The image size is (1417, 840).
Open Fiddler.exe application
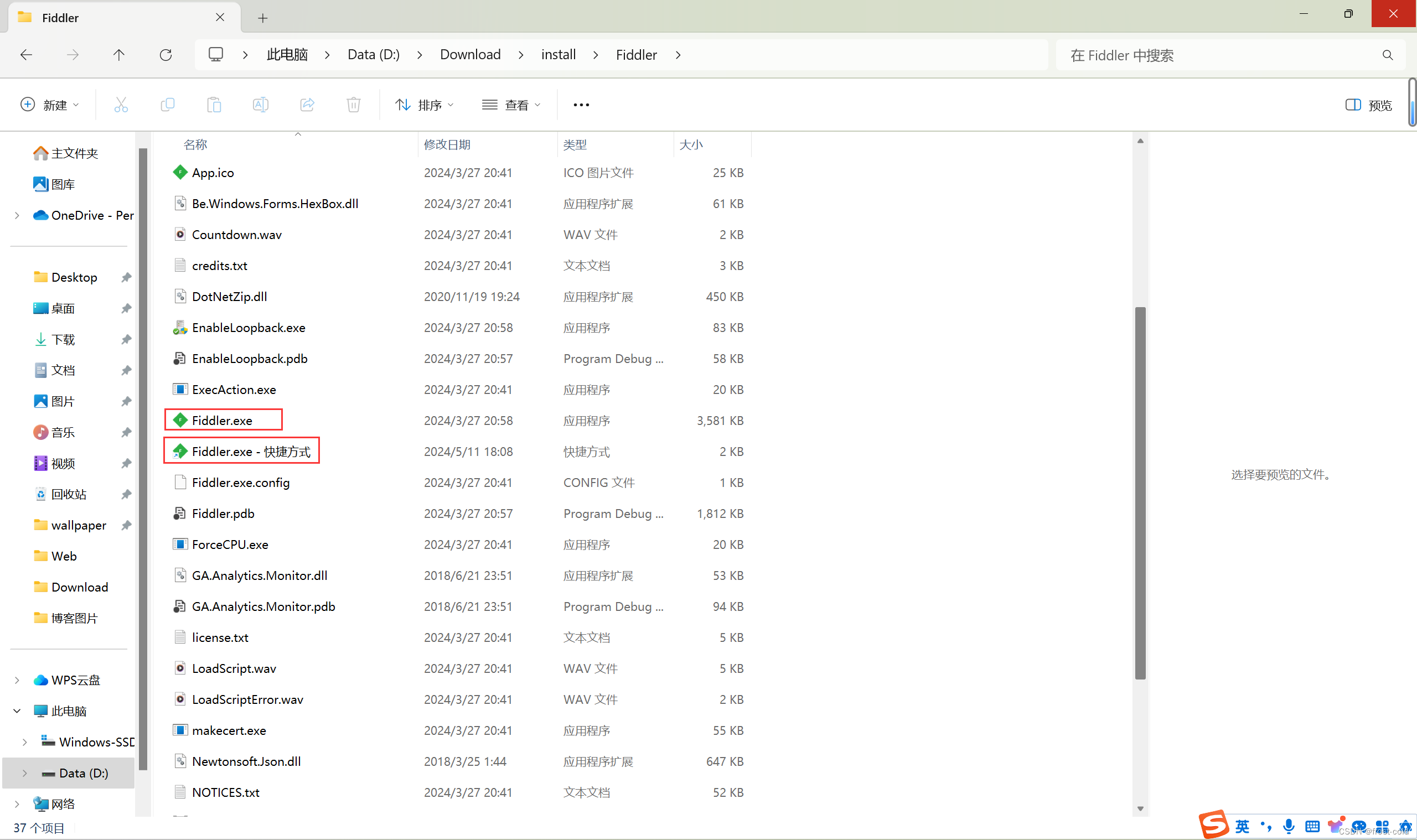pyautogui.click(x=222, y=420)
